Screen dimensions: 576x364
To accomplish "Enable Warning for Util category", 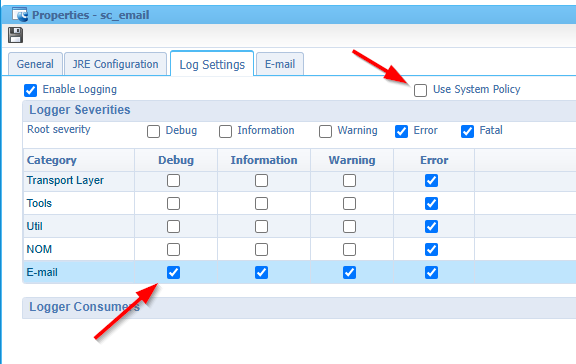I will (349, 227).
